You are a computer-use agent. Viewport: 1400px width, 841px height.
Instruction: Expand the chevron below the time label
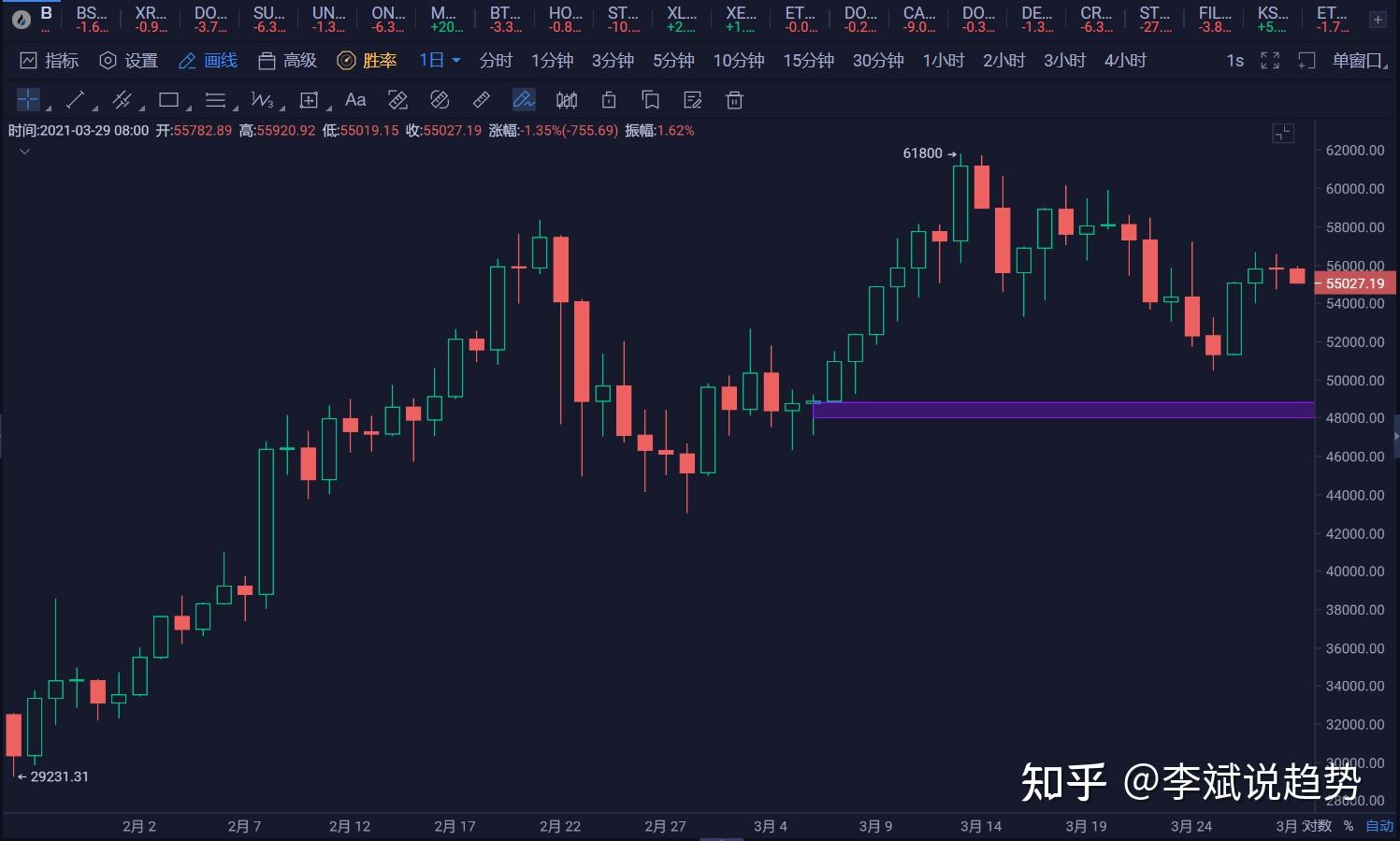tap(24, 152)
